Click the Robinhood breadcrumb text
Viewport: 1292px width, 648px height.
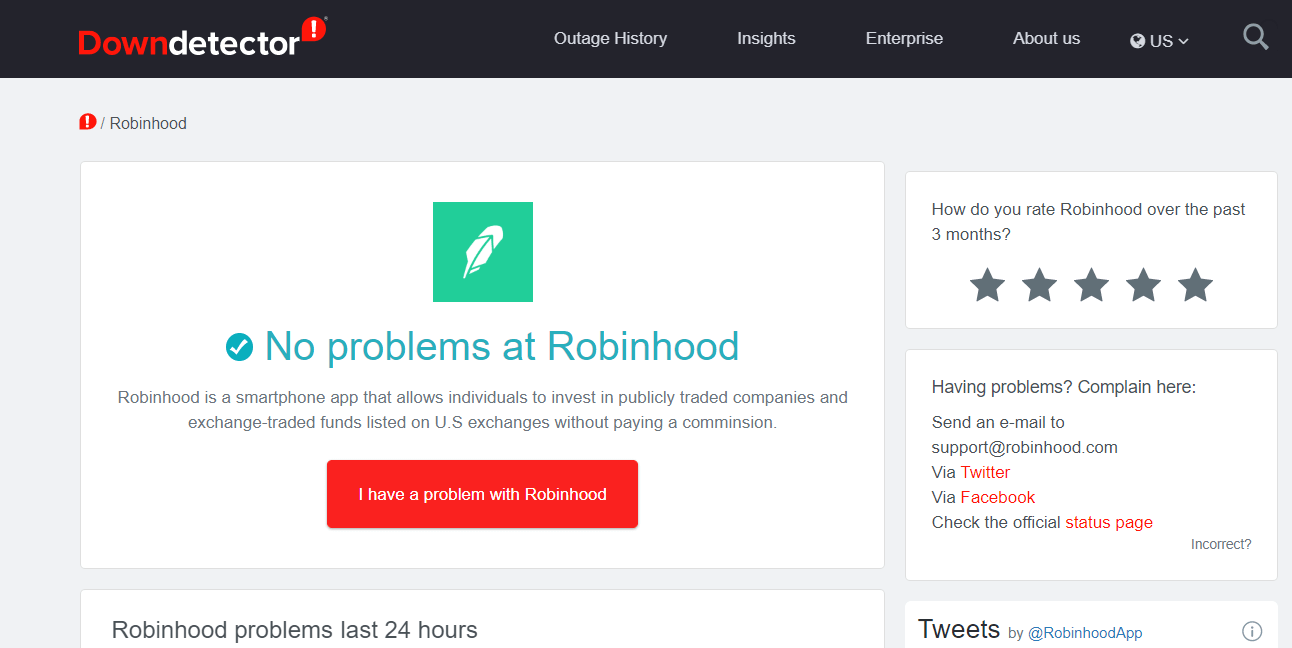coord(148,123)
